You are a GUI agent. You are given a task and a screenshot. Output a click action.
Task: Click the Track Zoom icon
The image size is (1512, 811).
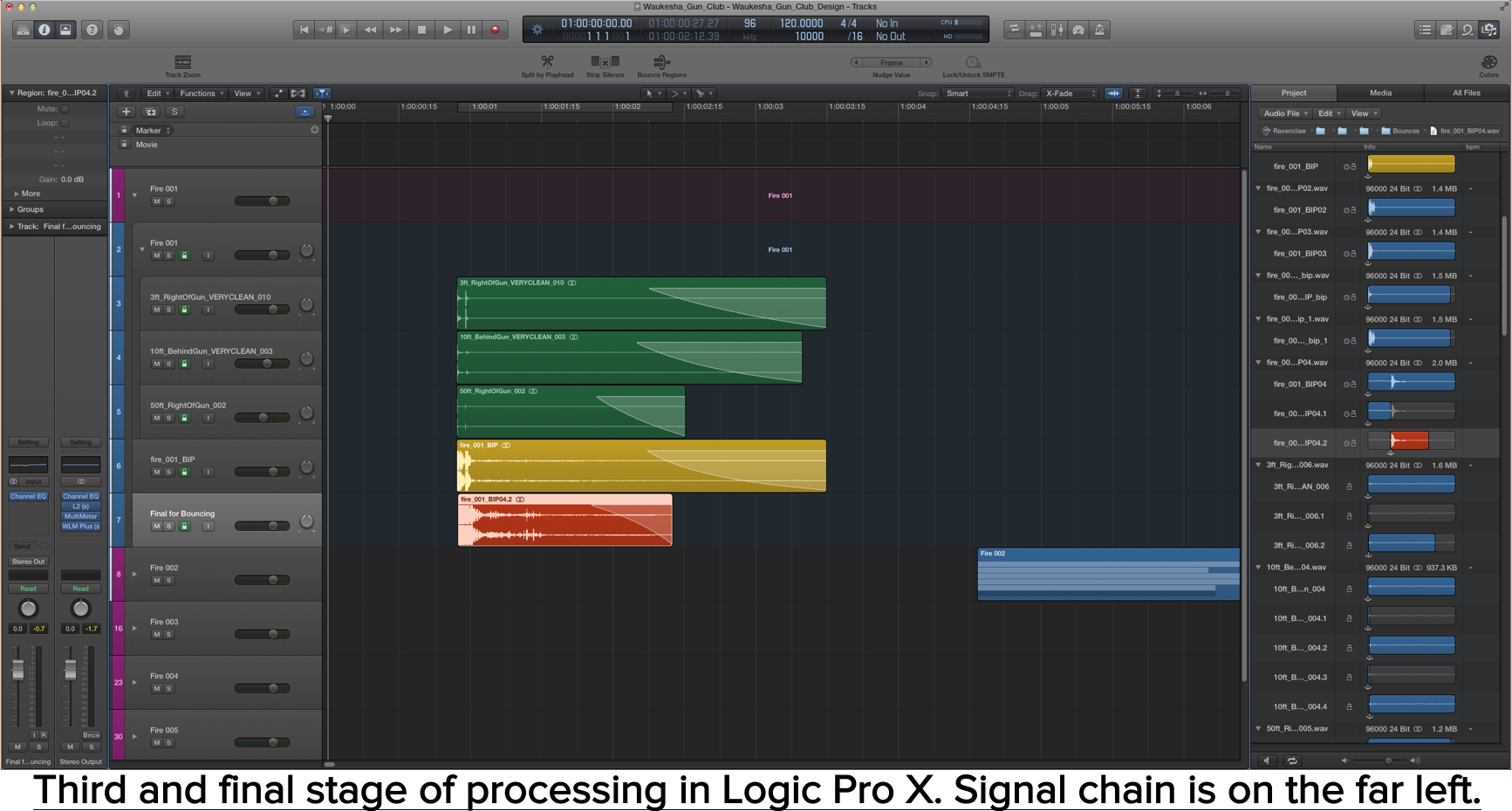coord(182,62)
